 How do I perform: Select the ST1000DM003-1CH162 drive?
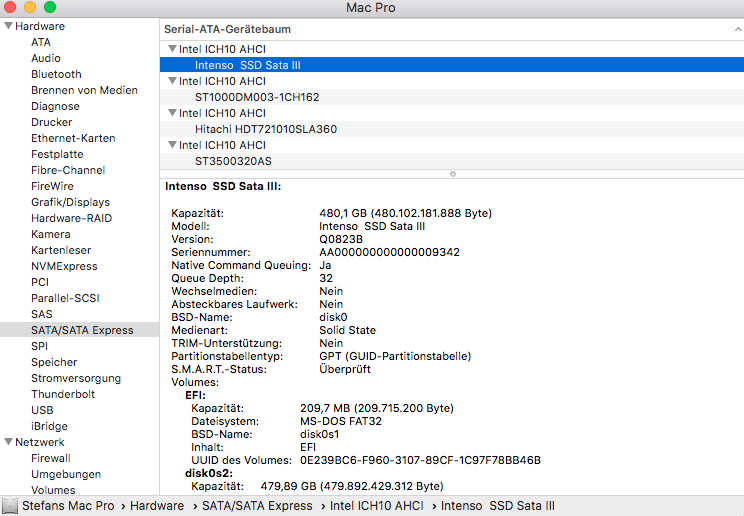pyautogui.click(x=452, y=97)
